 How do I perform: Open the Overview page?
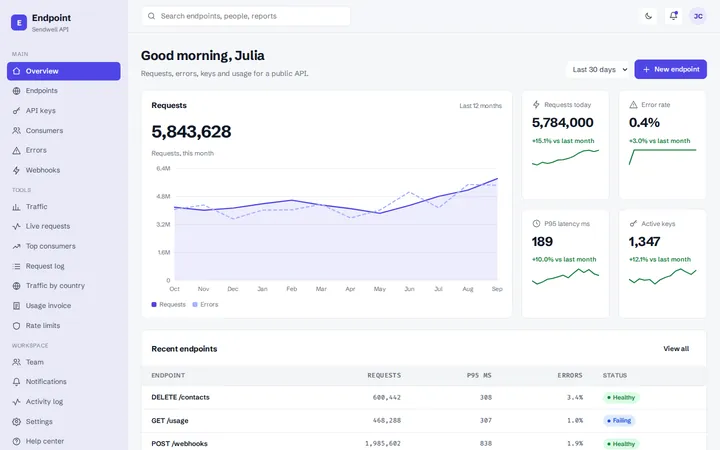[64, 71]
